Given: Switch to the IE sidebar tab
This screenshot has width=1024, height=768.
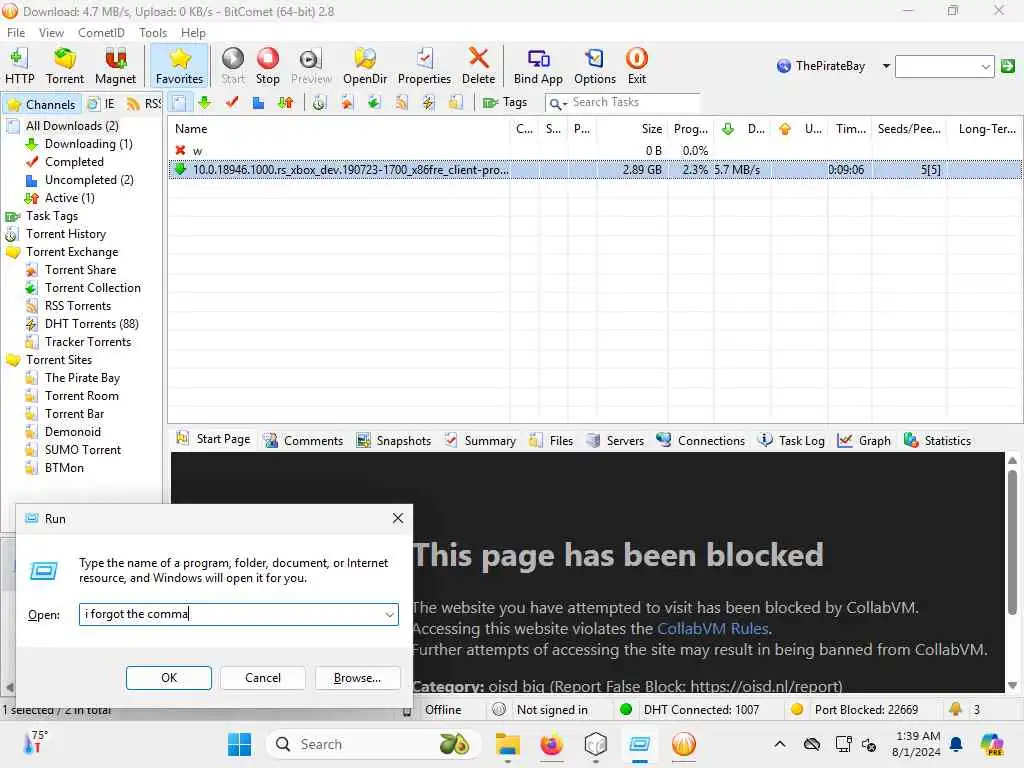Looking at the screenshot, I should [x=101, y=104].
